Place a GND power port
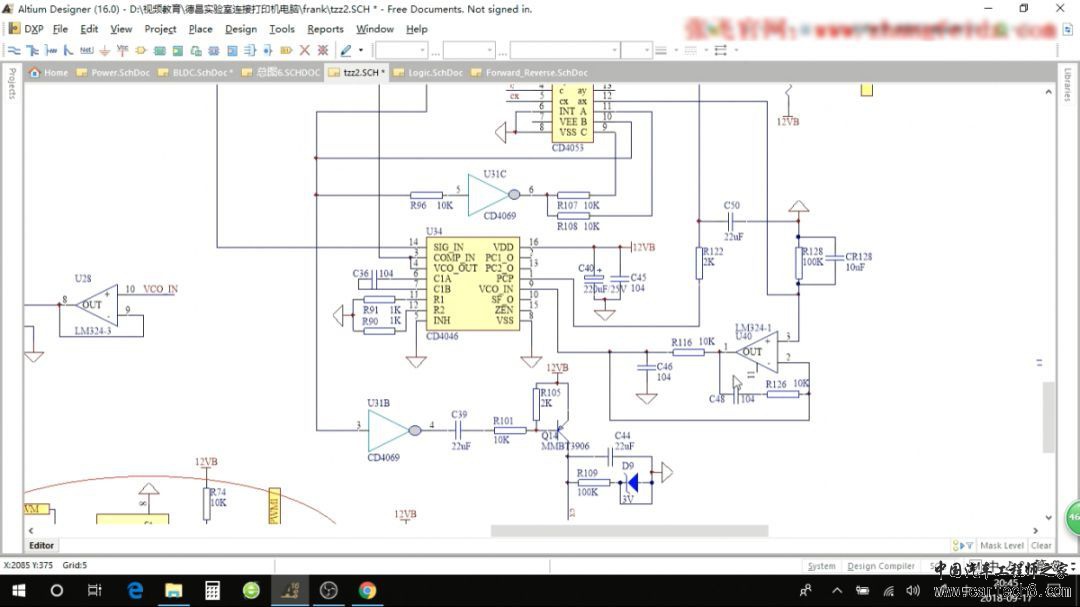The height and width of the screenshot is (607, 1080). click(x=105, y=50)
